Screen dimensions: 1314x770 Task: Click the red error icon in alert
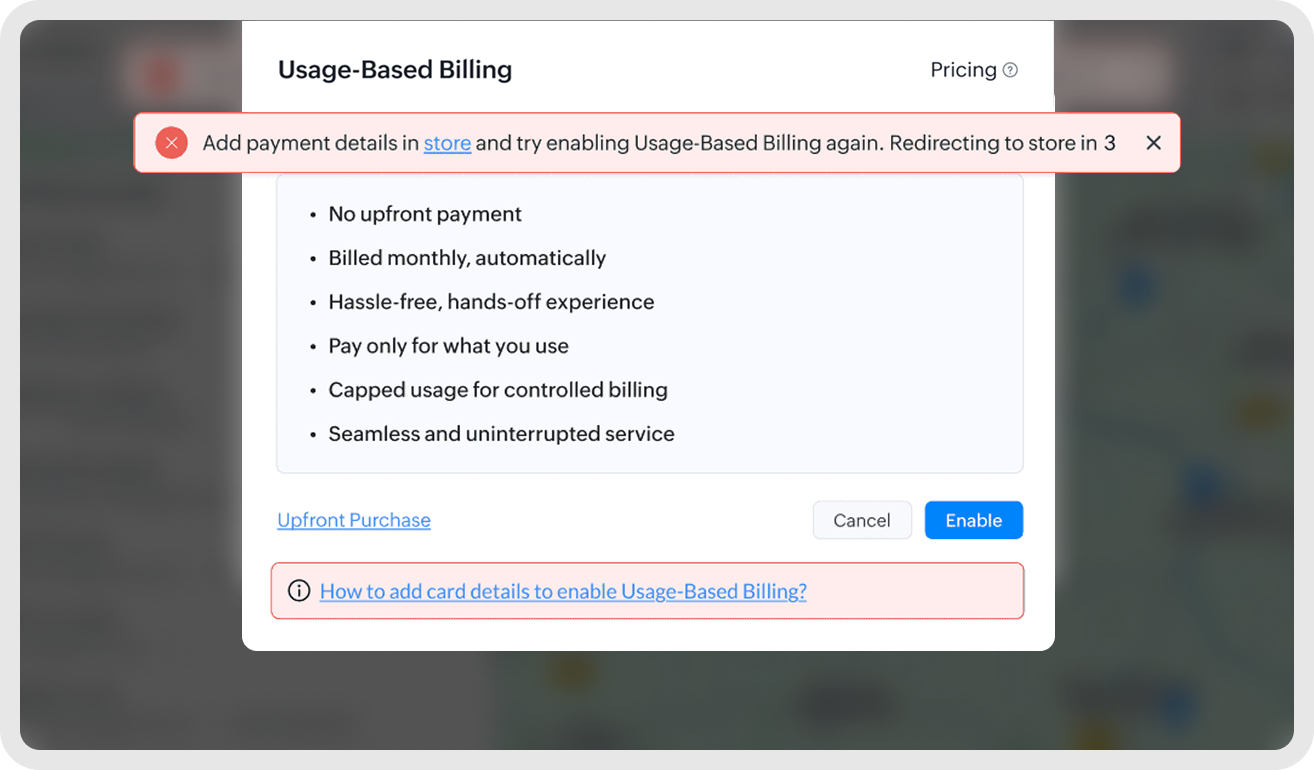tap(171, 143)
